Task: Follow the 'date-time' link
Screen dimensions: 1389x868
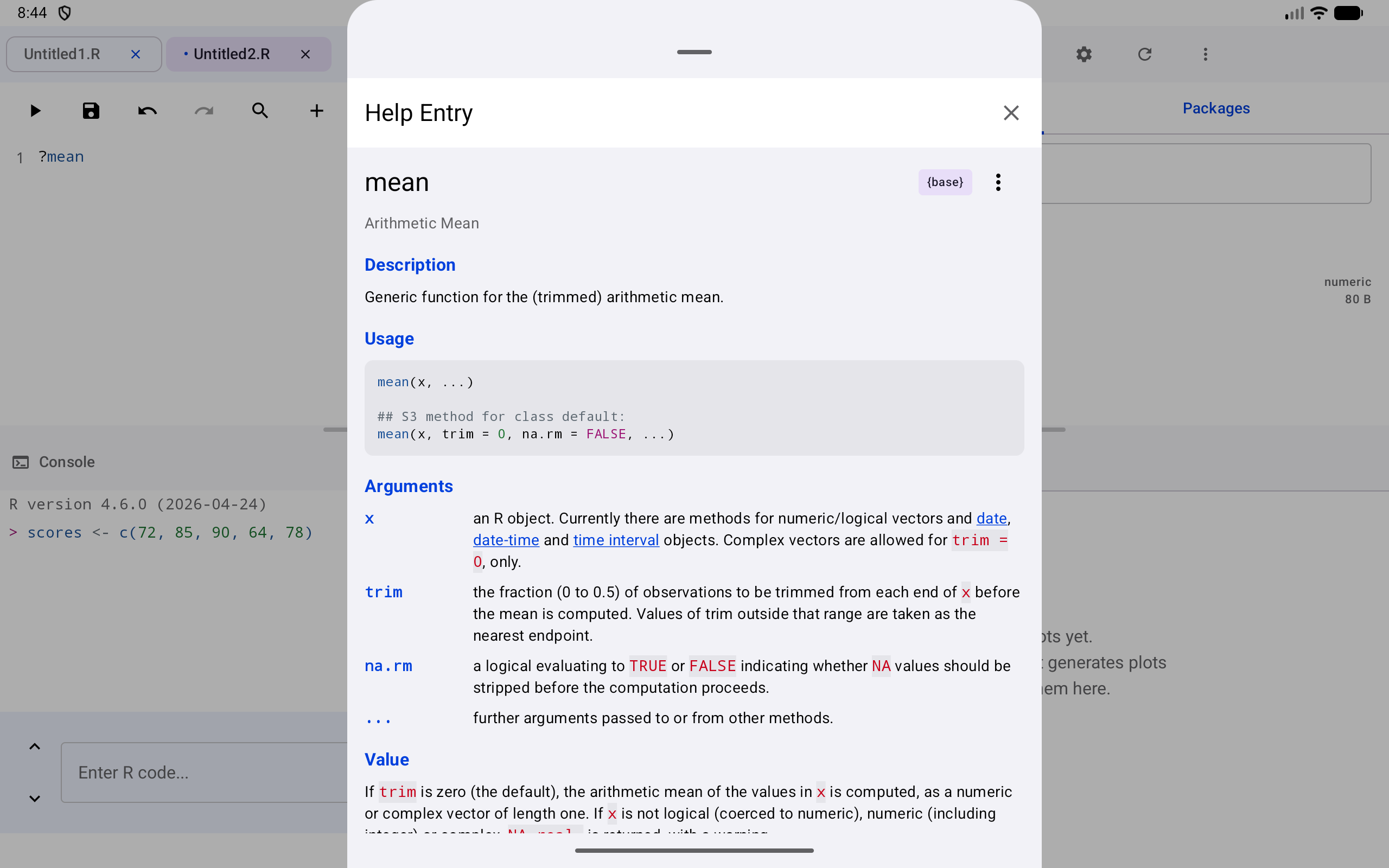Action: [x=506, y=540]
